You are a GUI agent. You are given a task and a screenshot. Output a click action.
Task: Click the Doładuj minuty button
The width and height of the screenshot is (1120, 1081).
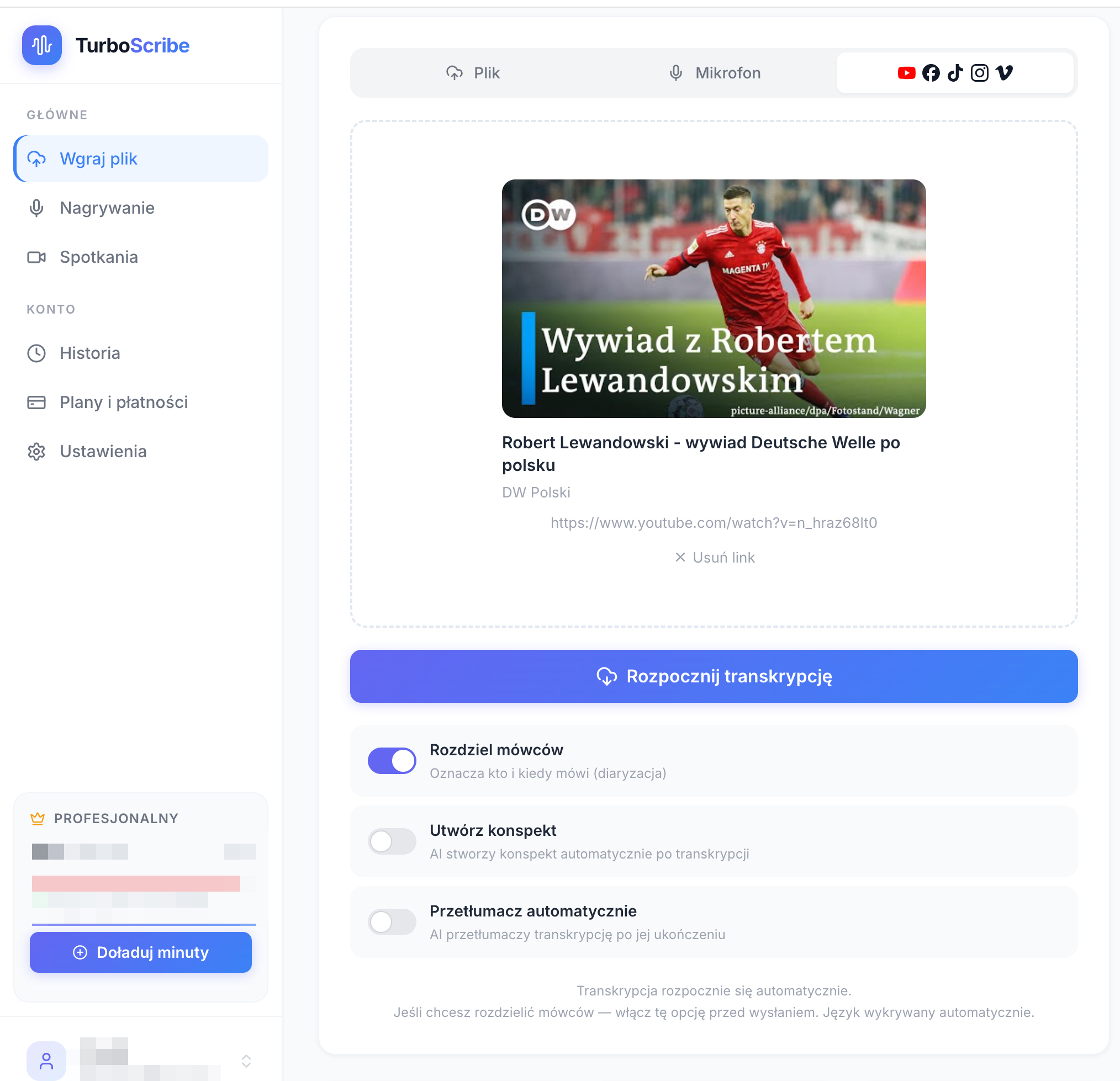click(x=141, y=952)
